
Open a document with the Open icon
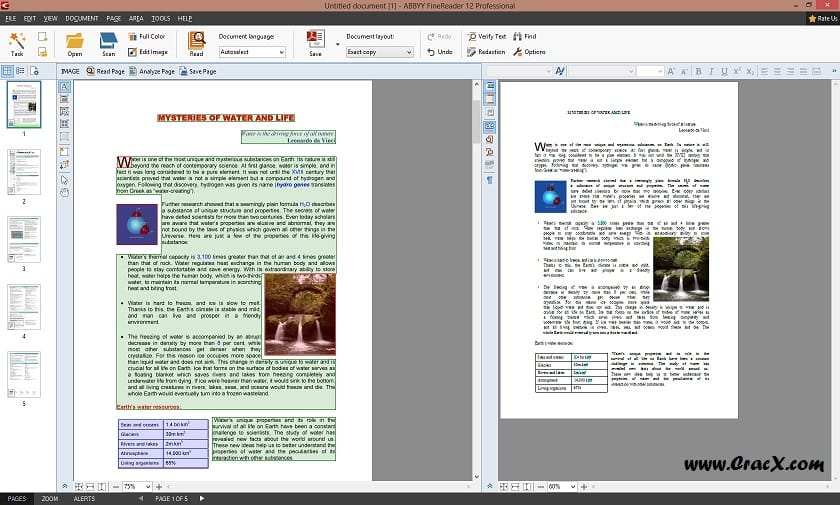[74, 43]
